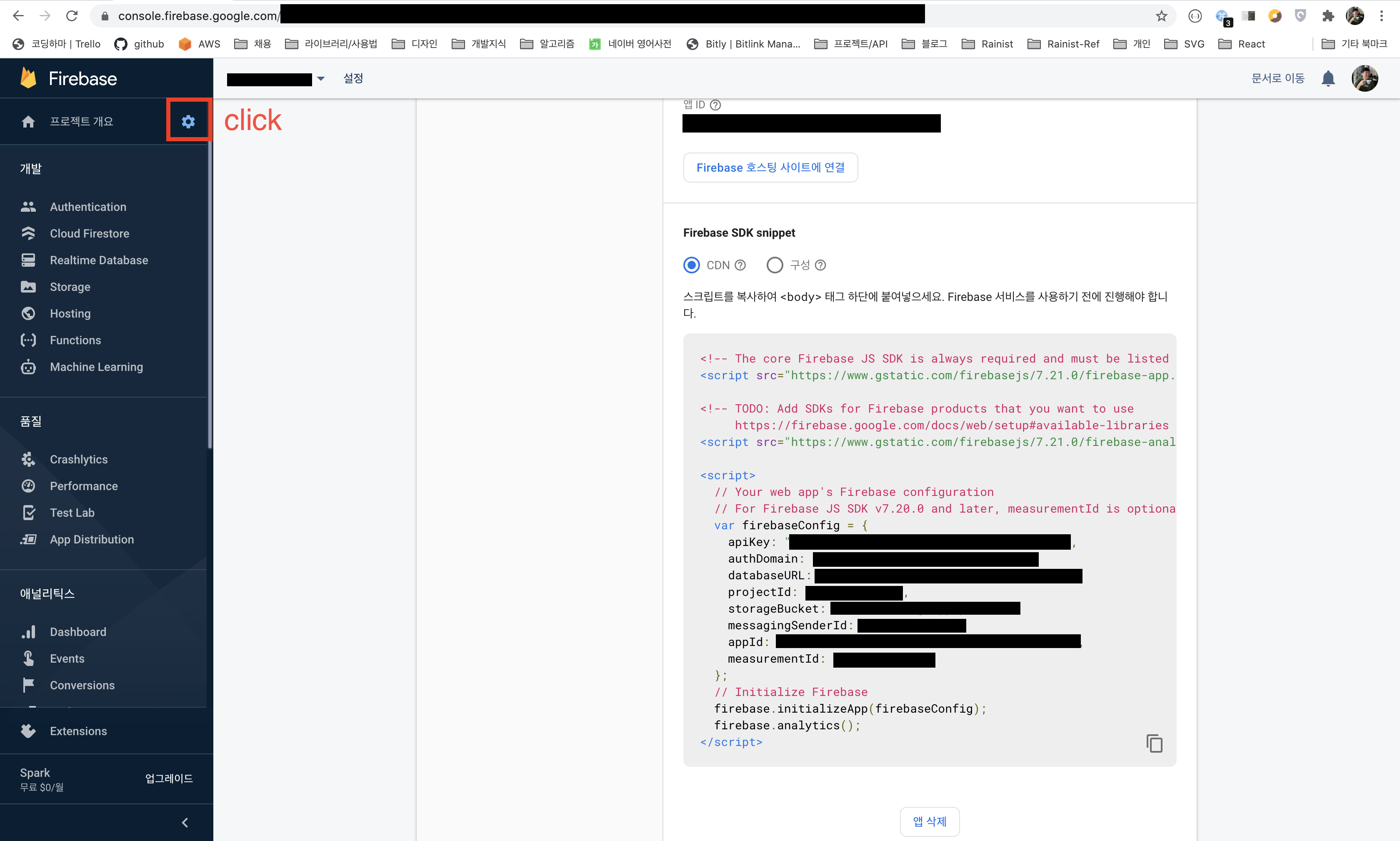Go to Crashlytics section
The height and width of the screenshot is (841, 1400).
(79, 459)
